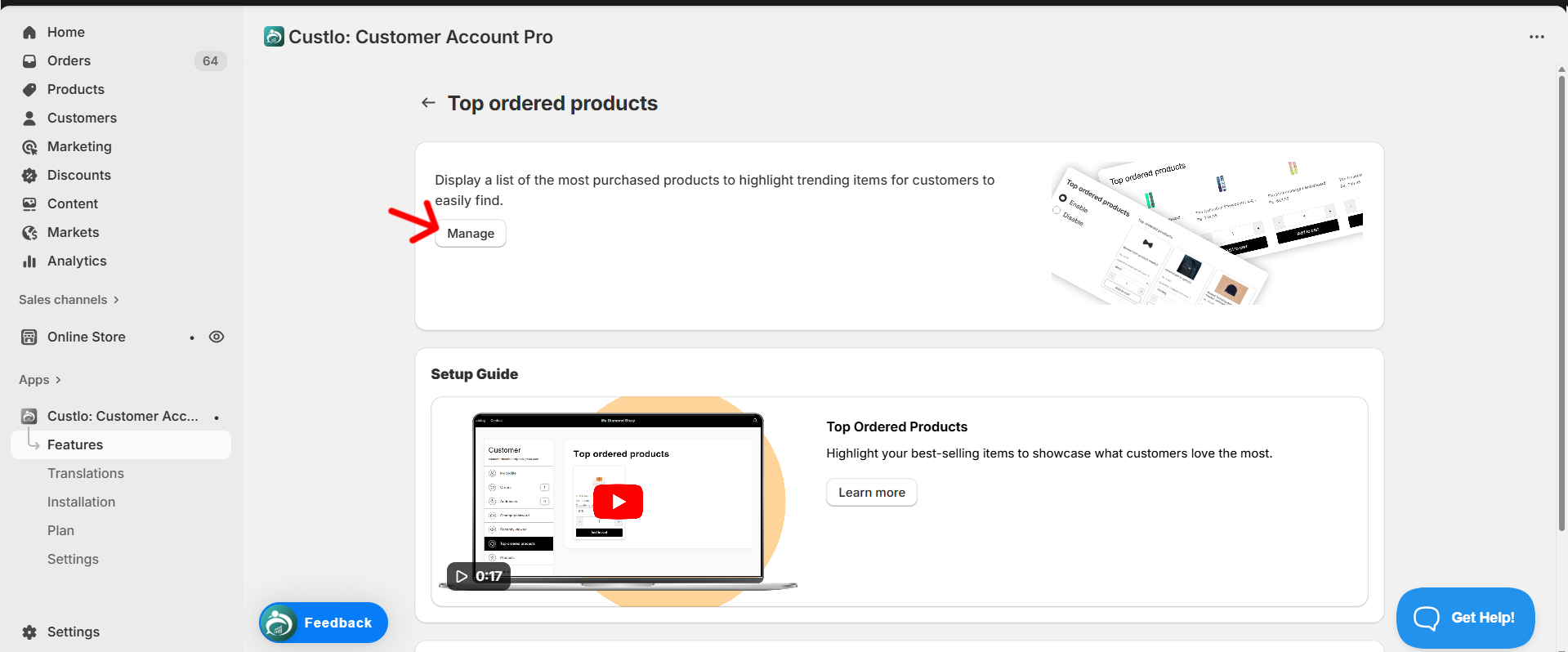Screen dimensions: 1568x652
Task: Click the Custlo logo in page header
Action: [x=275, y=37]
